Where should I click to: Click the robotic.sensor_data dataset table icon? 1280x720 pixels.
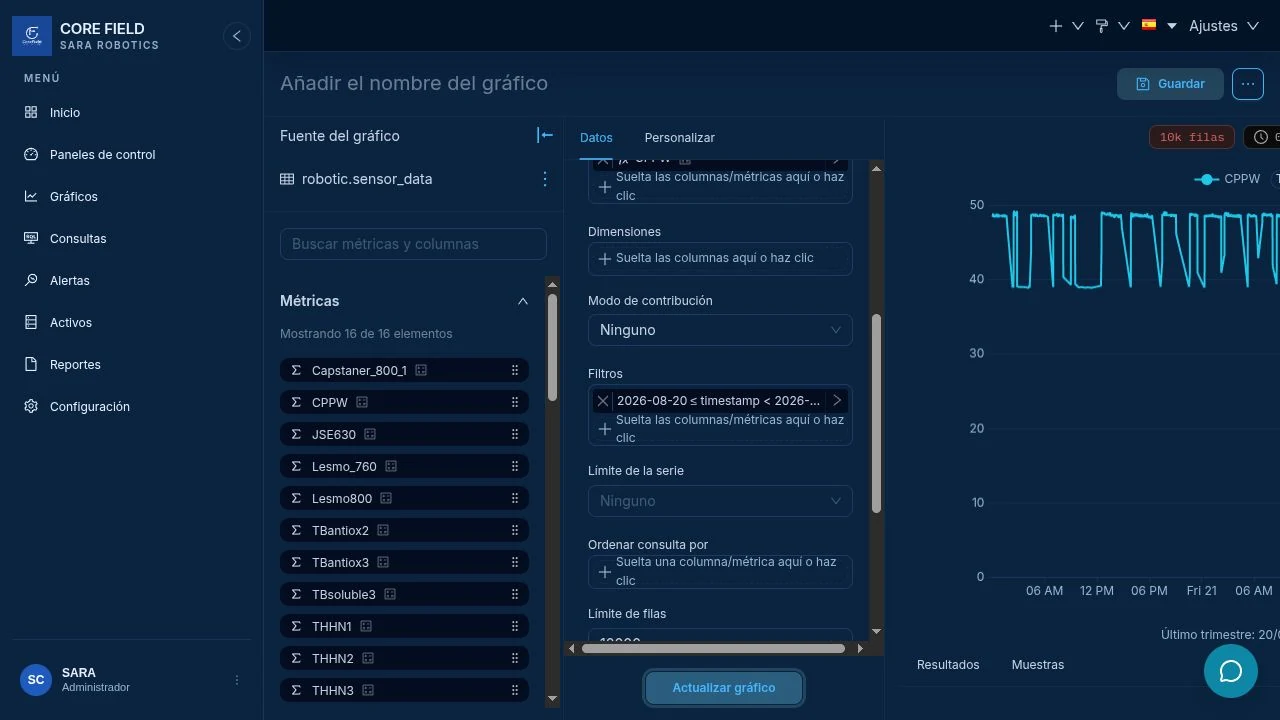[x=287, y=180]
